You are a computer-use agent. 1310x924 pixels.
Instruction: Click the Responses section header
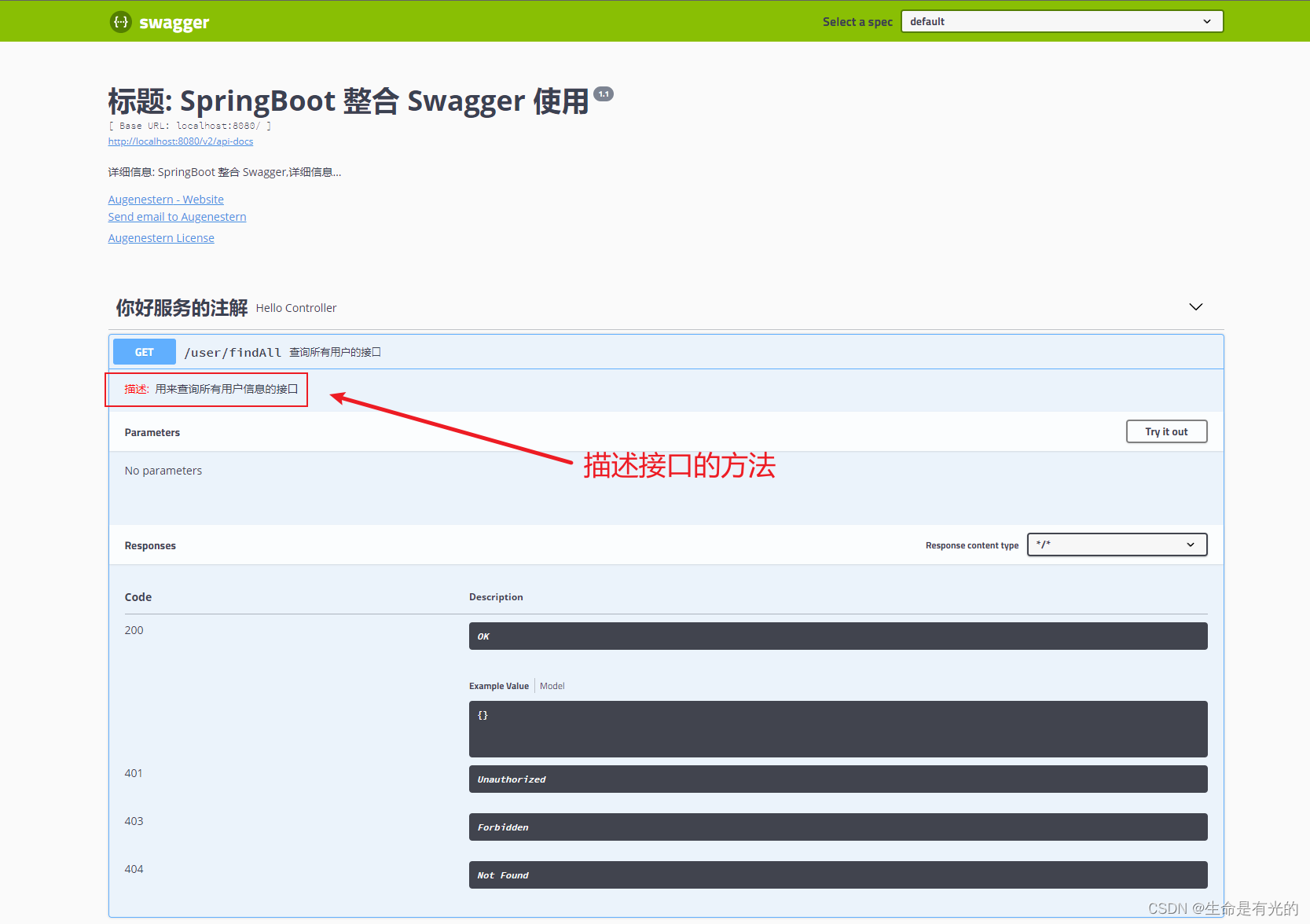click(x=150, y=545)
